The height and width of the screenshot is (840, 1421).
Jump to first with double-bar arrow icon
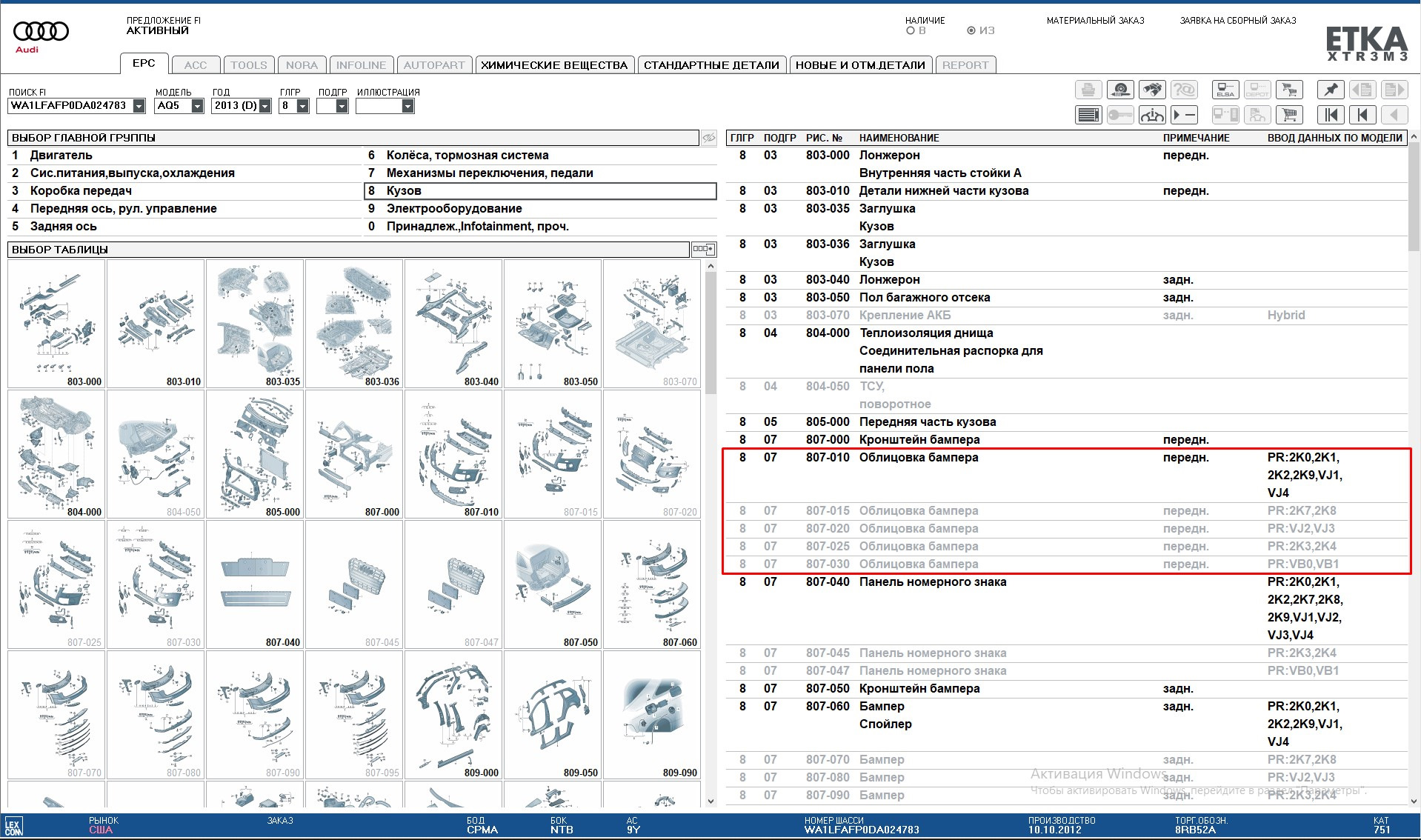1331,115
